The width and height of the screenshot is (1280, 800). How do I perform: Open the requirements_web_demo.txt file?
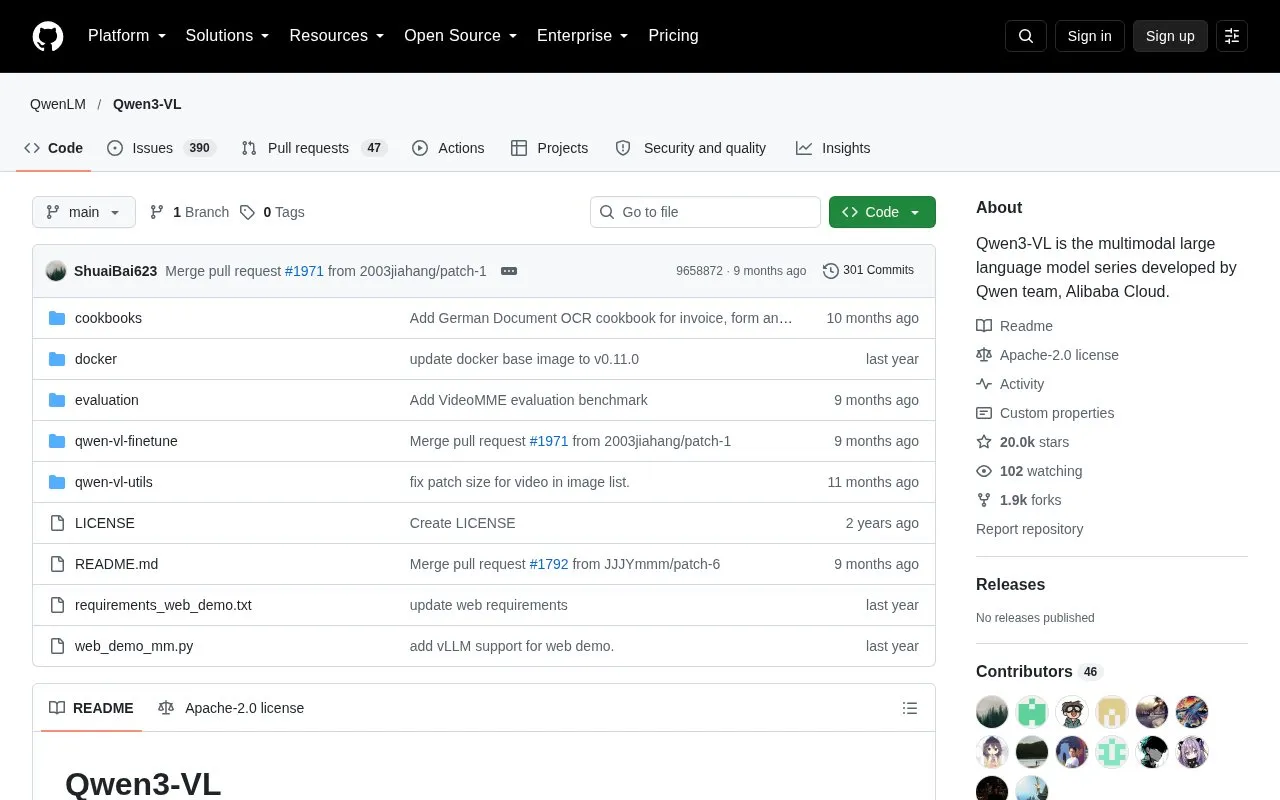click(x=163, y=605)
